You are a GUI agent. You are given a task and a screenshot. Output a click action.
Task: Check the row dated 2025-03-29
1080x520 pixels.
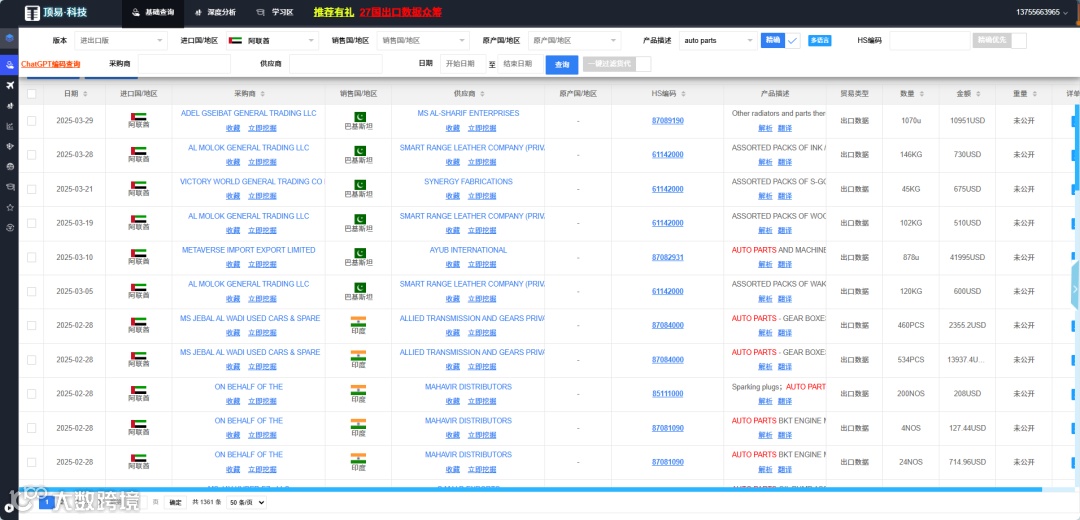32,121
